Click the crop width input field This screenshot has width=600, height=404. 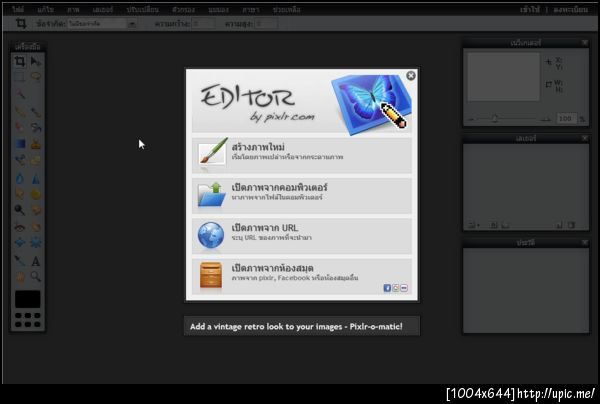[x=204, y=24]
